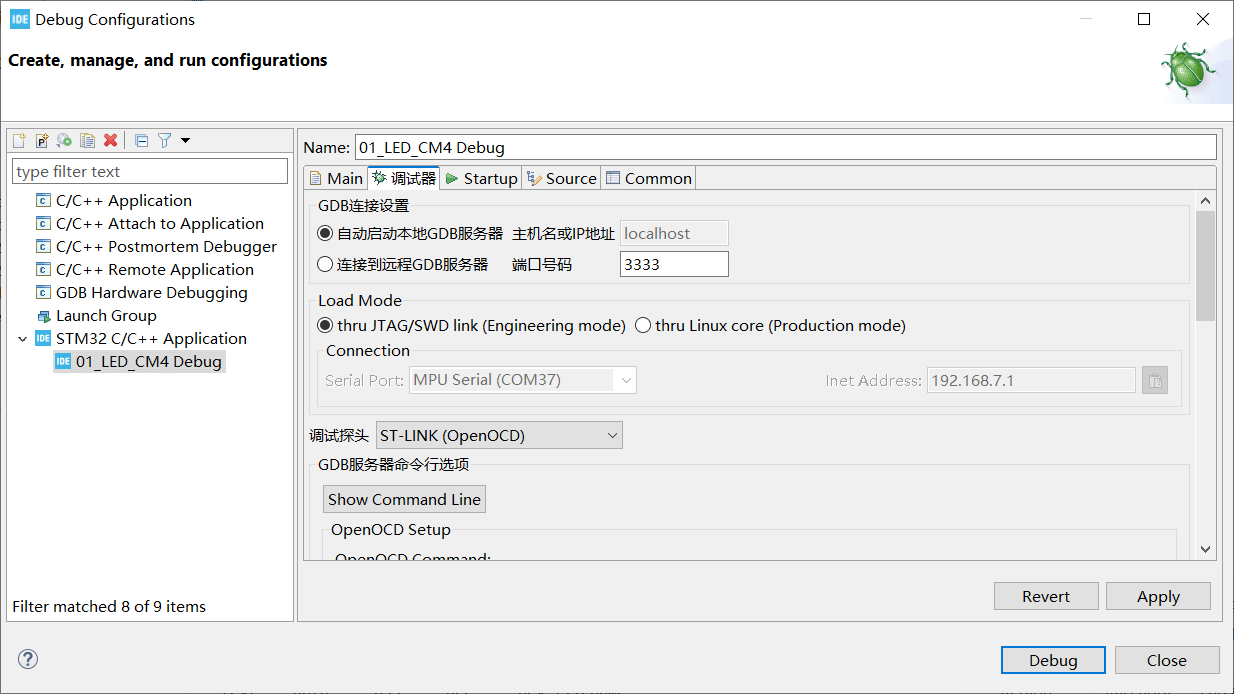Click the configuration Name field
1234x694 pixels.
click(785, 148)
